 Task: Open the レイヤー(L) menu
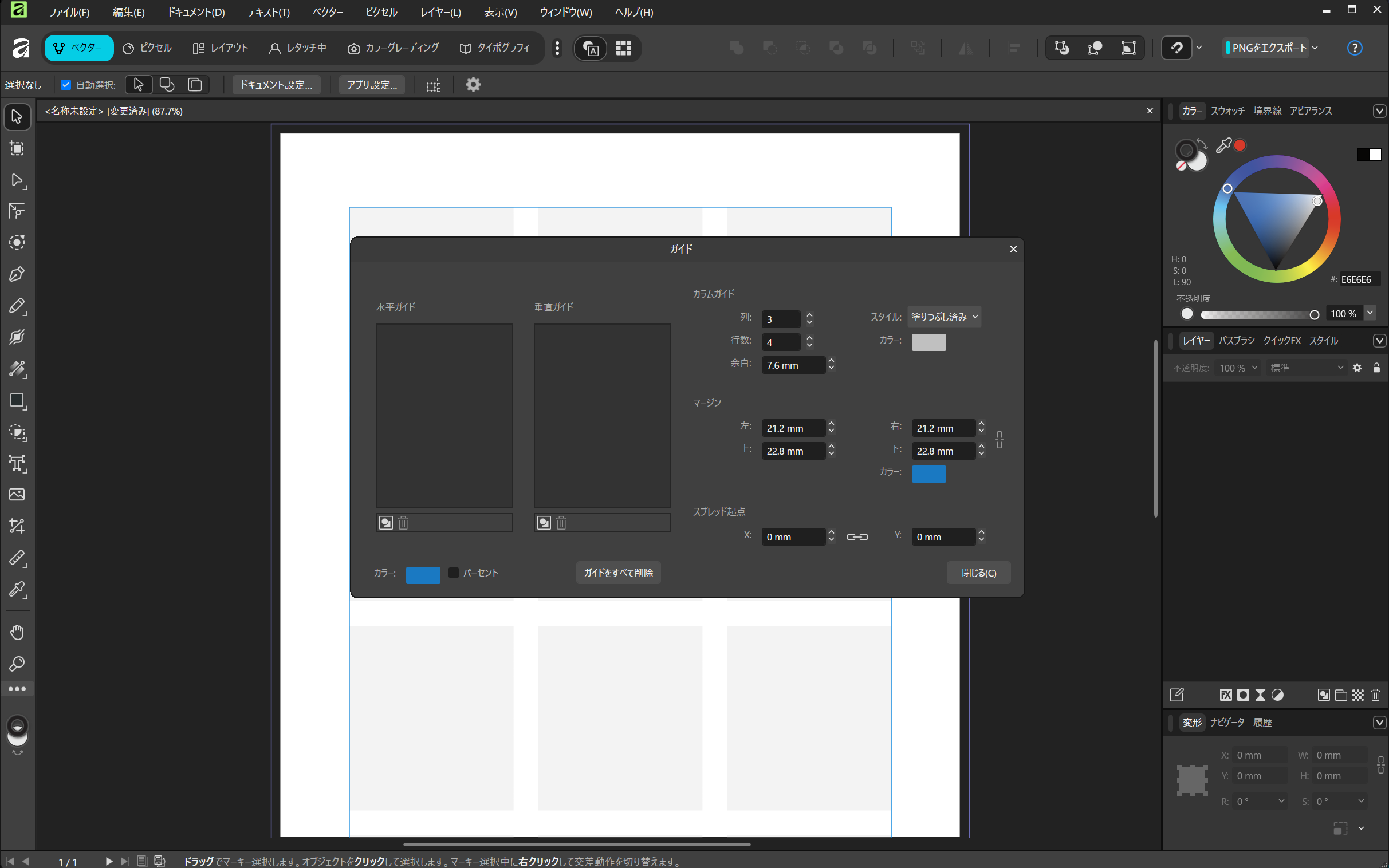pyautogui.click(x=440, y=12)
